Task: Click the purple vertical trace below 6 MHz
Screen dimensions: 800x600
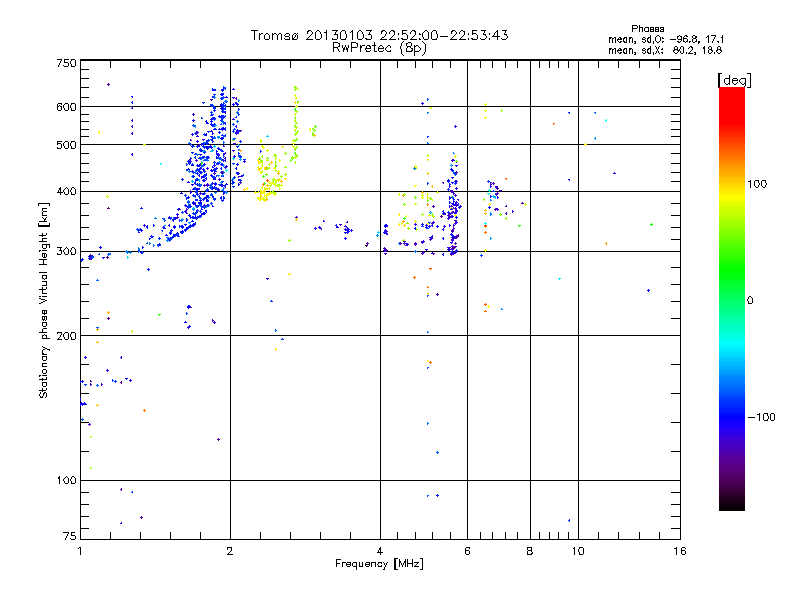Action: point(454,204)
